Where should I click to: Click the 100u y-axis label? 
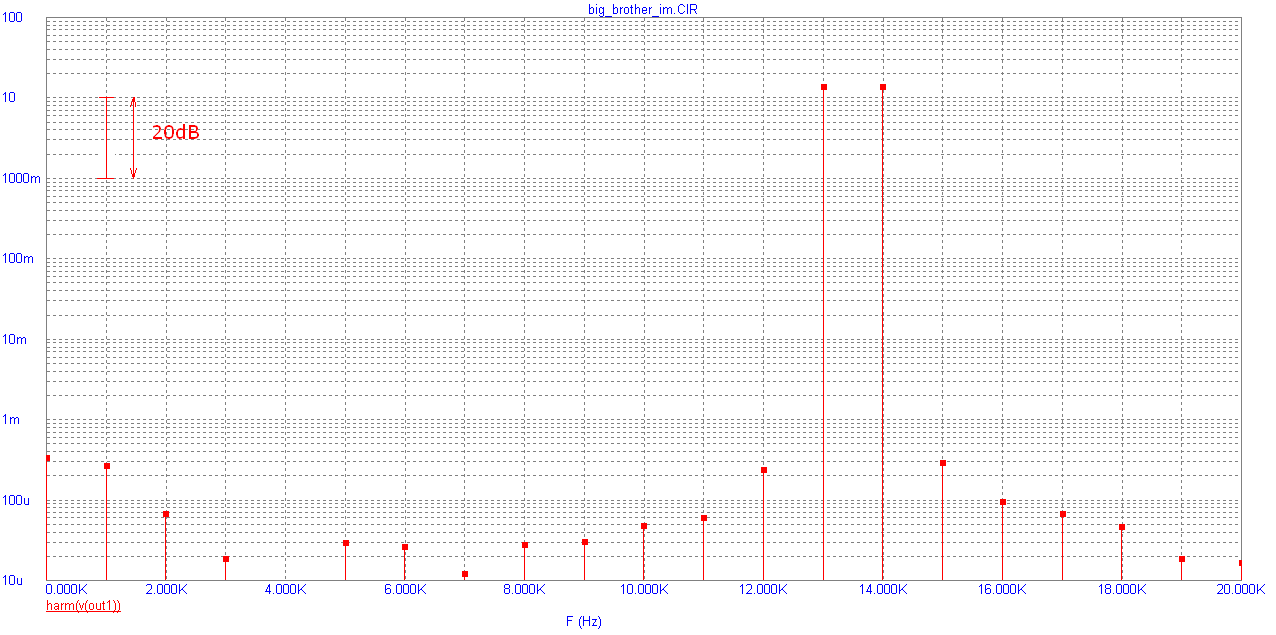[16, 500]
